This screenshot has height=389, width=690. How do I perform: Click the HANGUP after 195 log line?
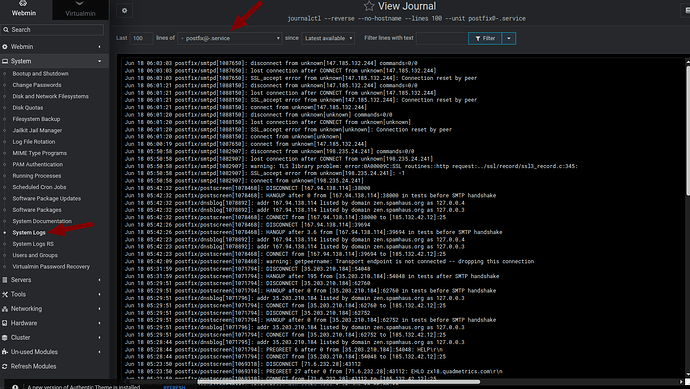pos(312,276)
